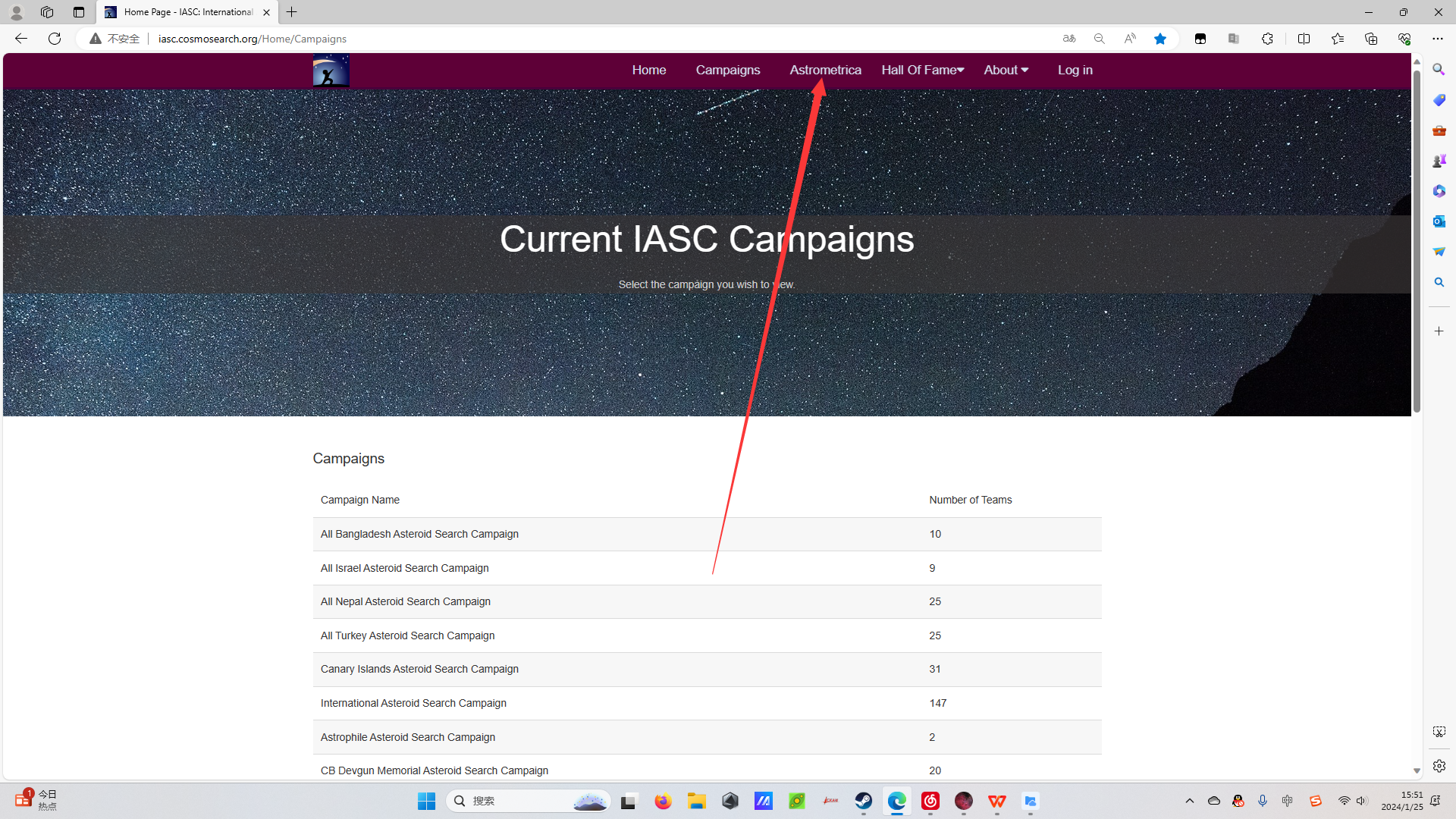Open Steam from the taskbar
The height and width of the screenshot is (819, 1456).
click(863, 801)
